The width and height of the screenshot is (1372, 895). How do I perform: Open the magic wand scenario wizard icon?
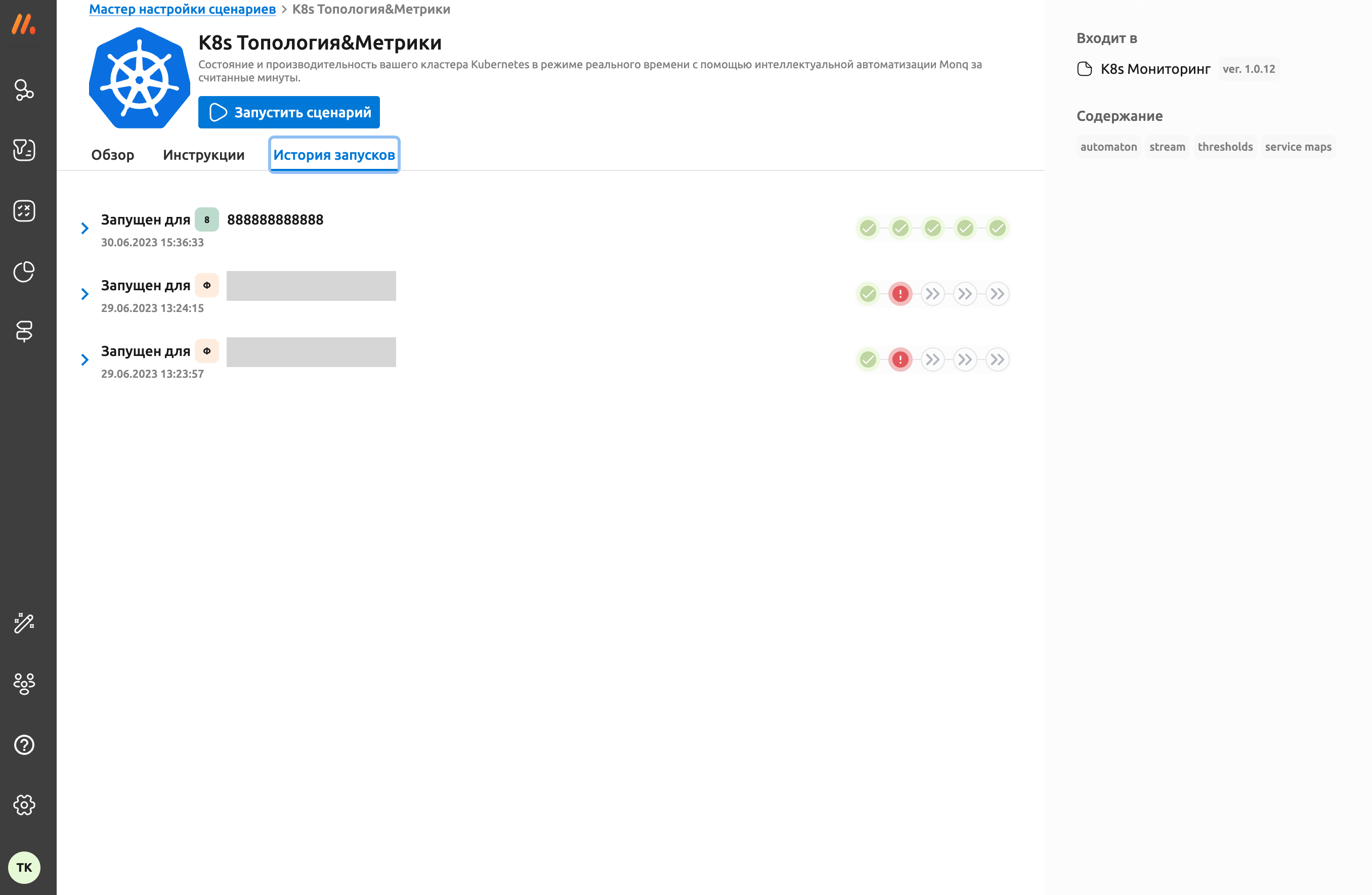click(x=24, y=623)
